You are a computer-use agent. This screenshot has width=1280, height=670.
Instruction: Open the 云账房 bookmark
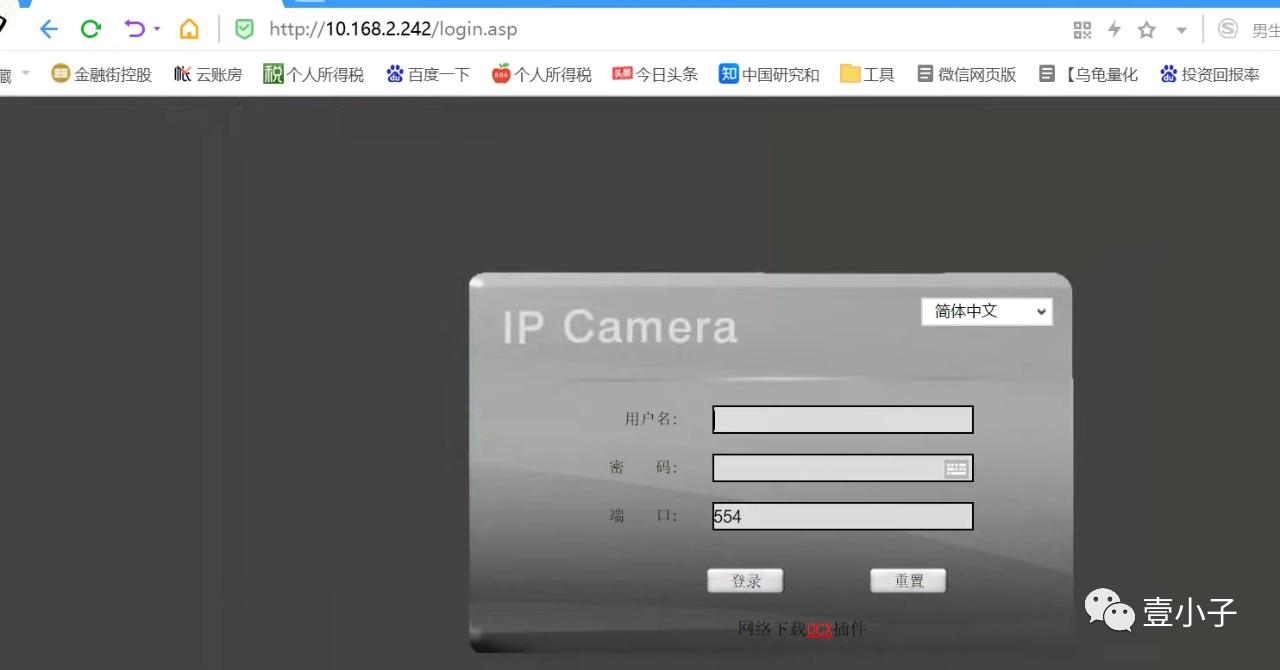[207, 73]
